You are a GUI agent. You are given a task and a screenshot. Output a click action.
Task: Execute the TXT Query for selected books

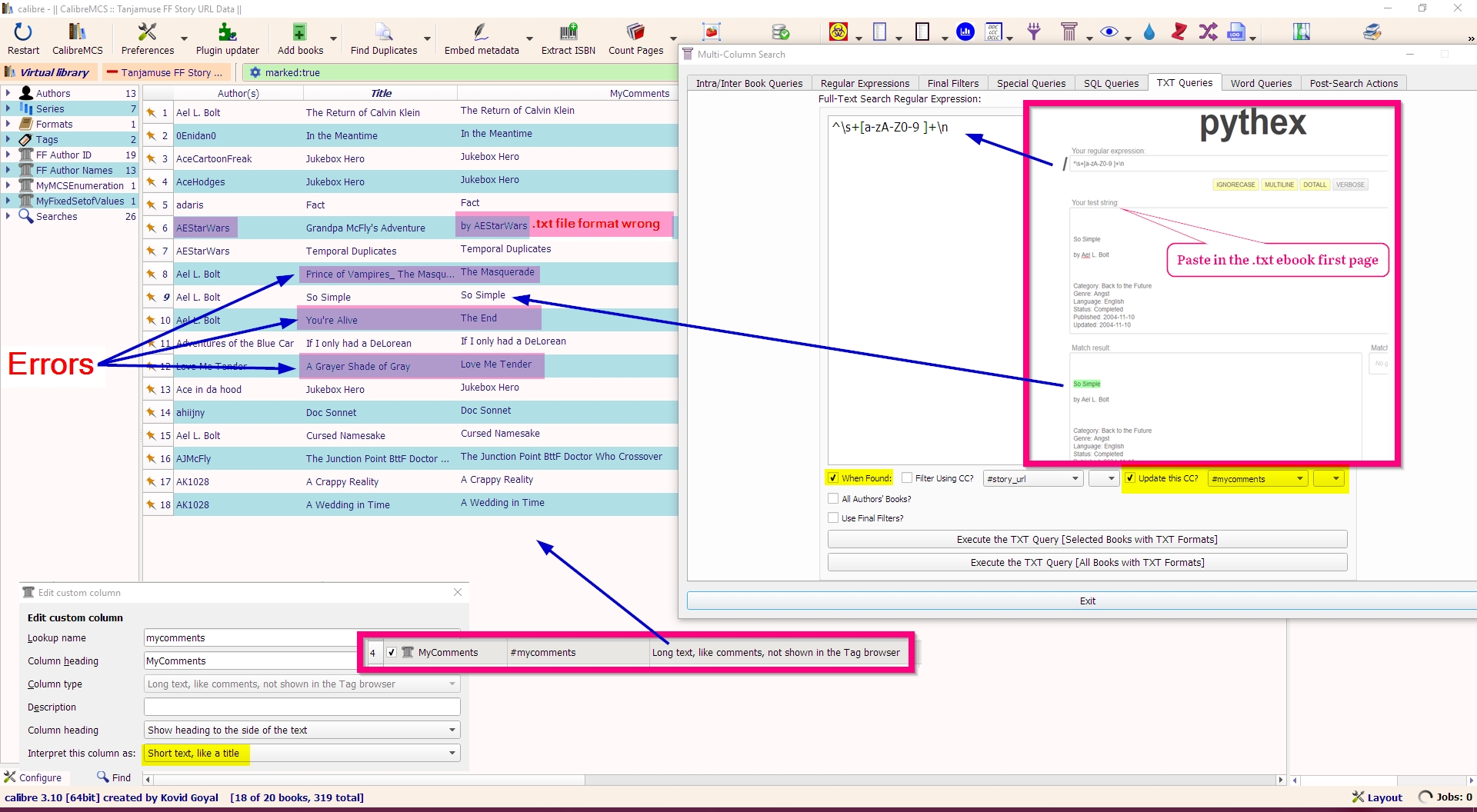click(x=1087, y=539)
